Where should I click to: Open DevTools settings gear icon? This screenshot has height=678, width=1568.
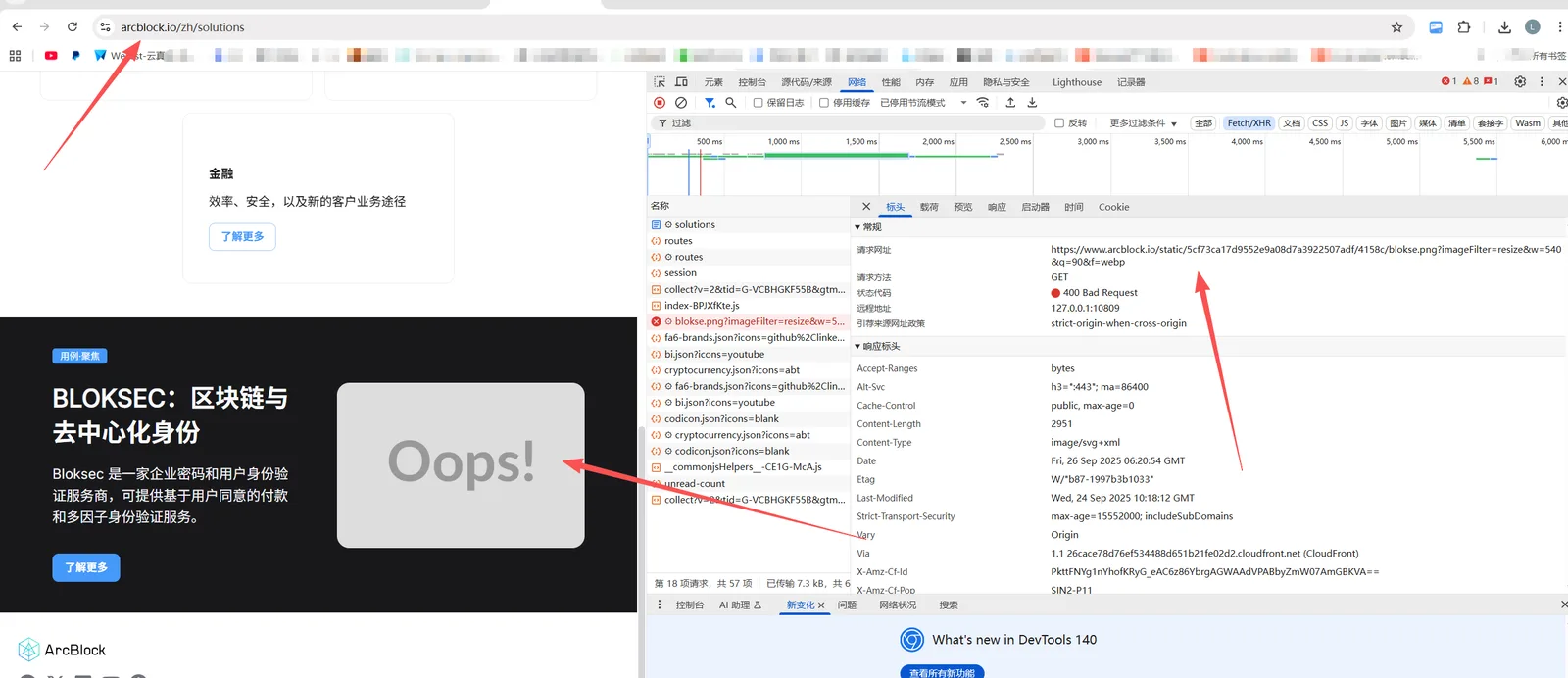[x=1520, y=82]
